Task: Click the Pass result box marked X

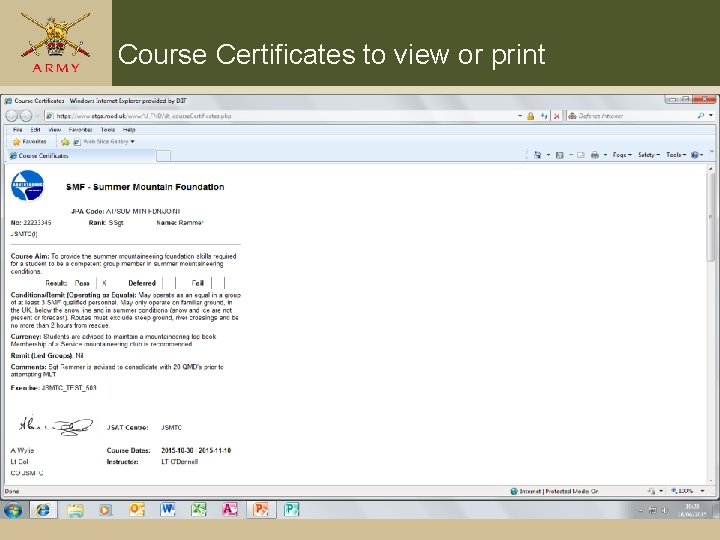Action: [105, 283]
